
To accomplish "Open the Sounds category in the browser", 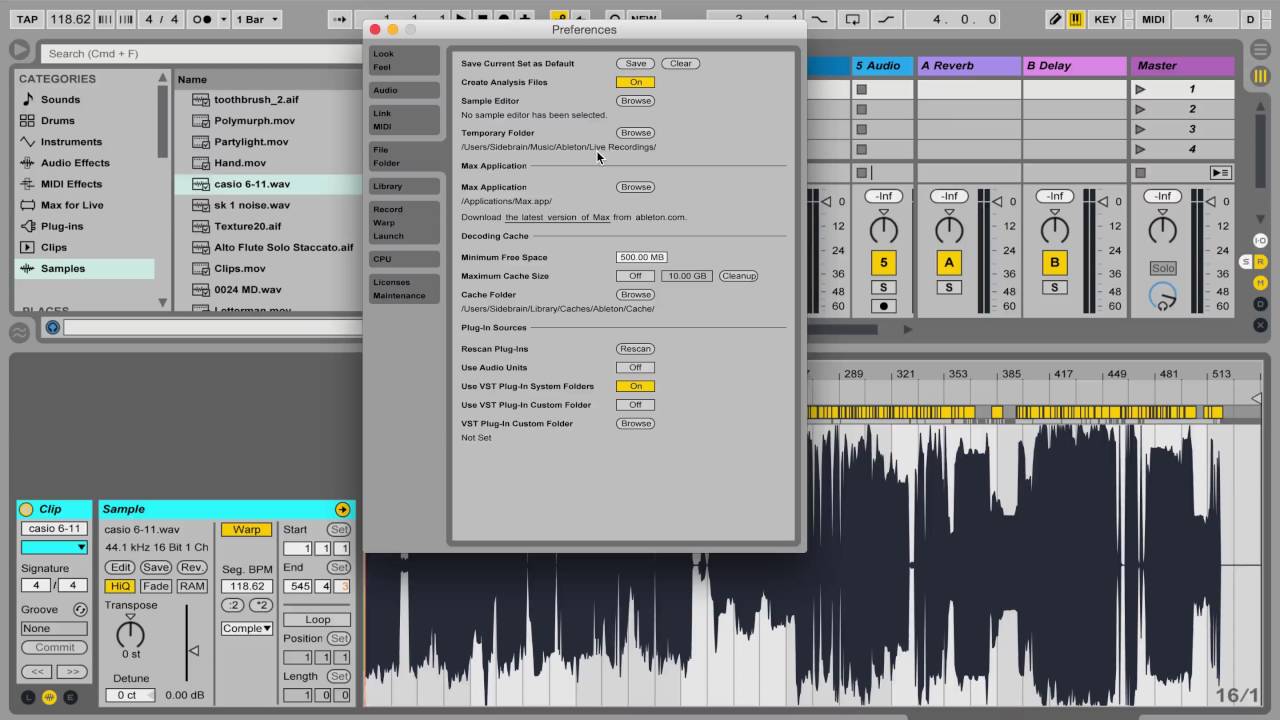I will 60,99.
